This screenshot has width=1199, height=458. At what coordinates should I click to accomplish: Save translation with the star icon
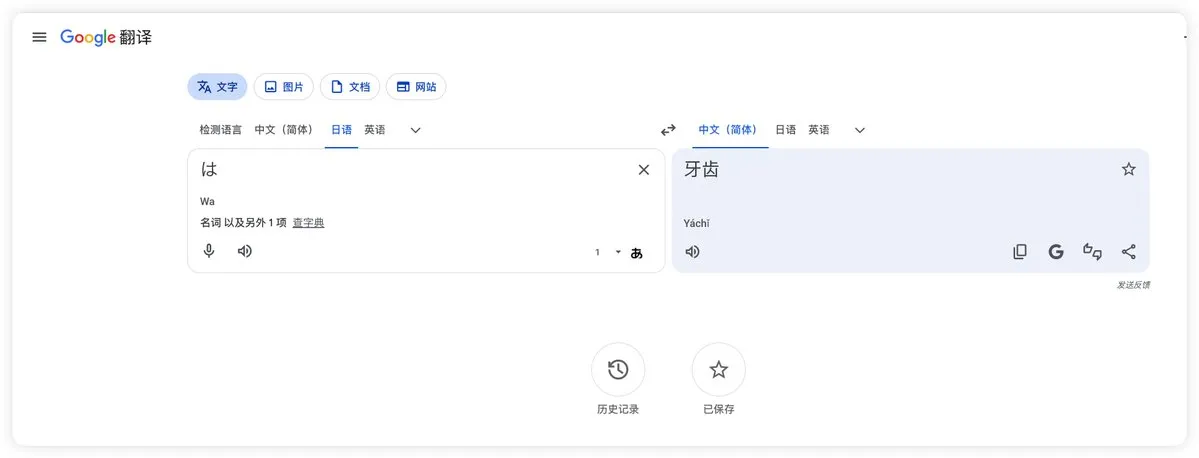point(1129,170)
